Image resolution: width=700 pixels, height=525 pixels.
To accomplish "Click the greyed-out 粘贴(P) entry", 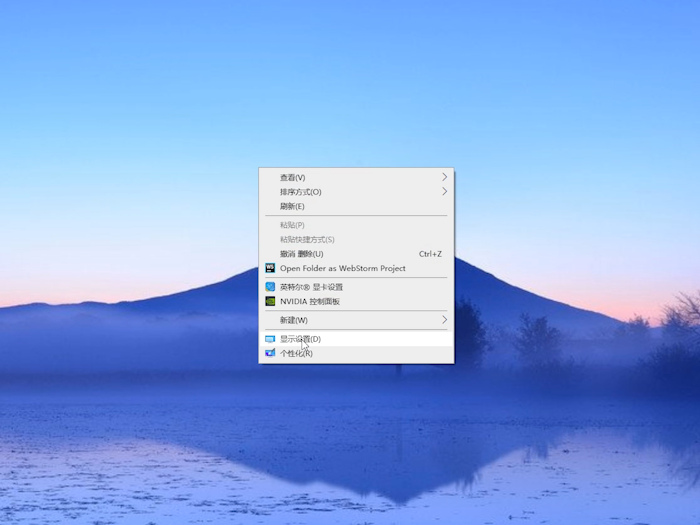I will [292, 225].
